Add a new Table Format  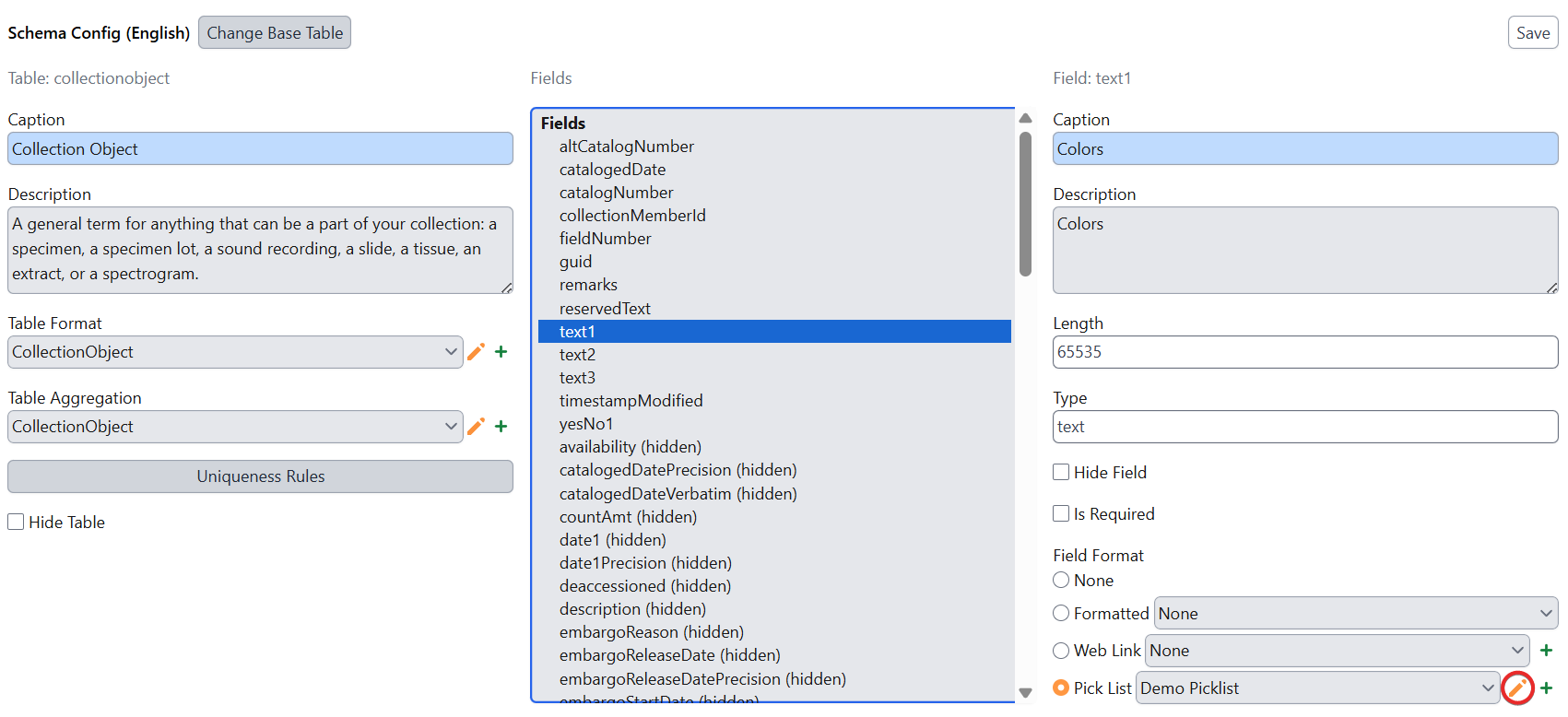[x=501, y=352]
